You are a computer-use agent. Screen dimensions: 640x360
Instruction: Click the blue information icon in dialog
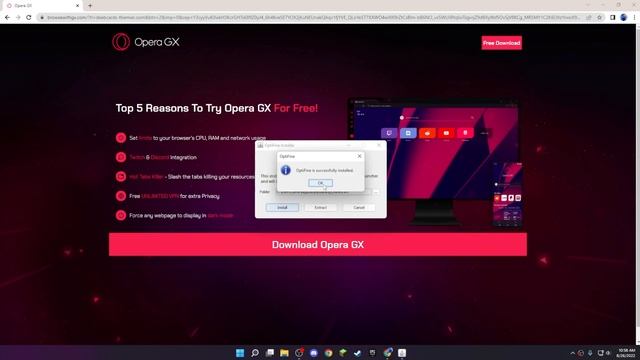point(286,170)
